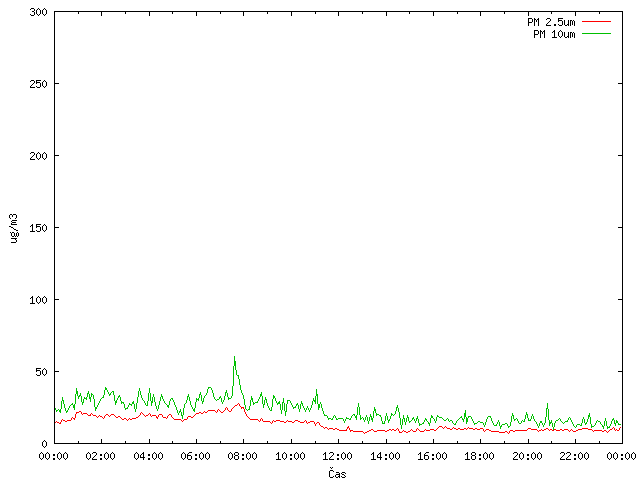This screenshot has width=640, height=480.
Task: Click the 14:00 time label
Action: point(385,456)
